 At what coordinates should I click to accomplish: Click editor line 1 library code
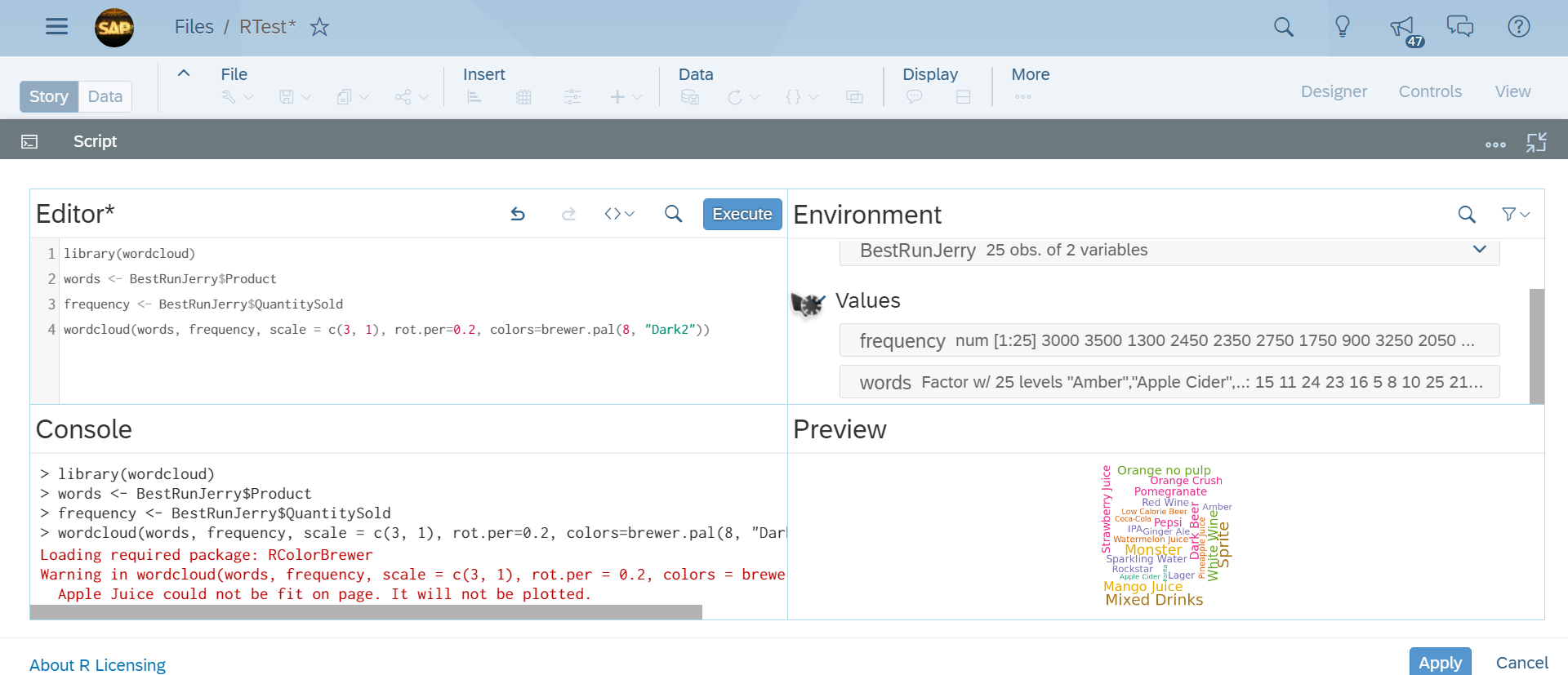(x=129, y=254)
